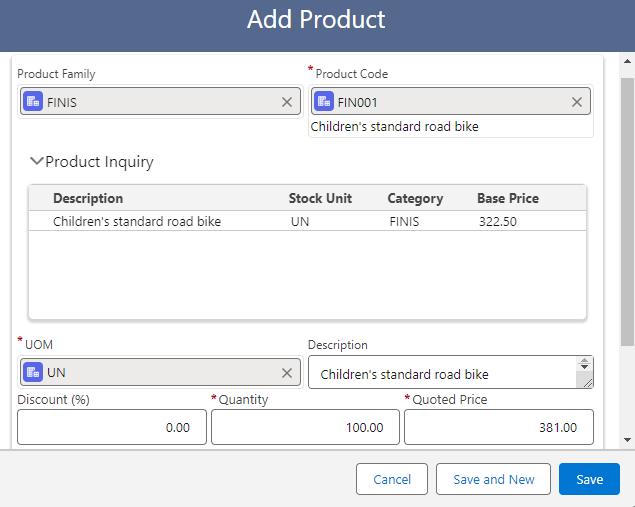
Task: Clear the FINIS Product Family selection
Action: (287, 102)
